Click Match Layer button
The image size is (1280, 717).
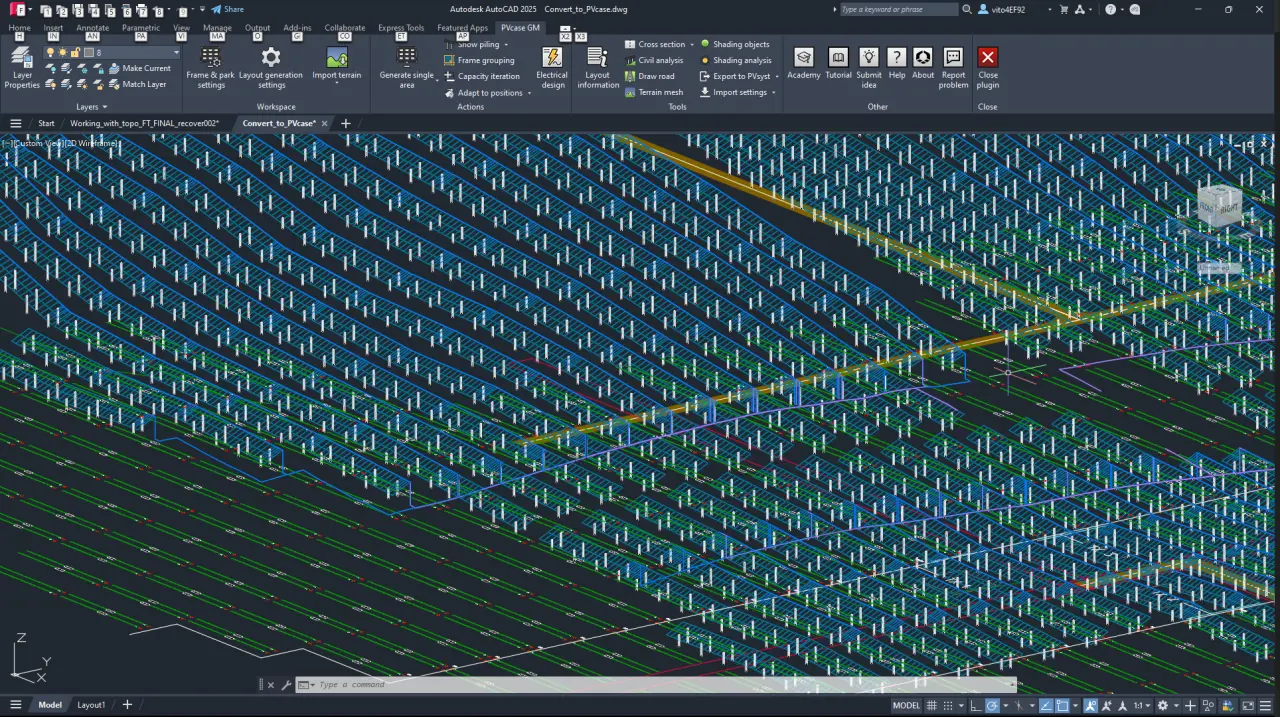[137, 84]
